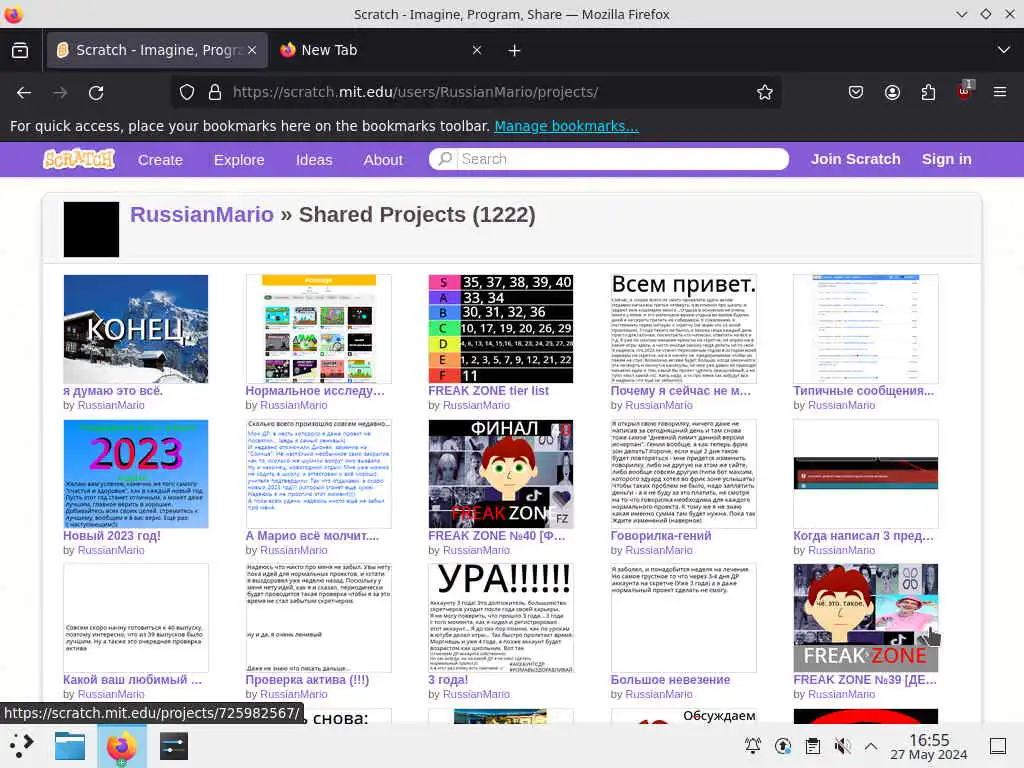This screenshot has height=768, width=1024.
Task: Open notifications bell in system tray
Action: [752, 745]
